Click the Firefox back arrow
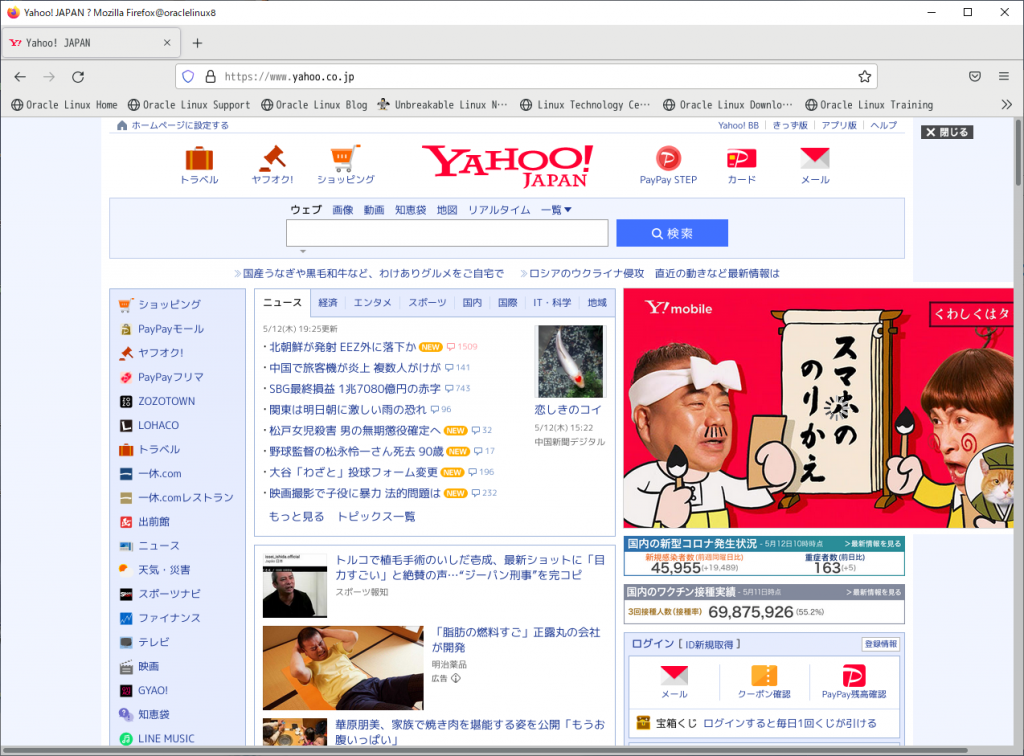This screenshot has width=1024, height=756. [x=20, y=76]
